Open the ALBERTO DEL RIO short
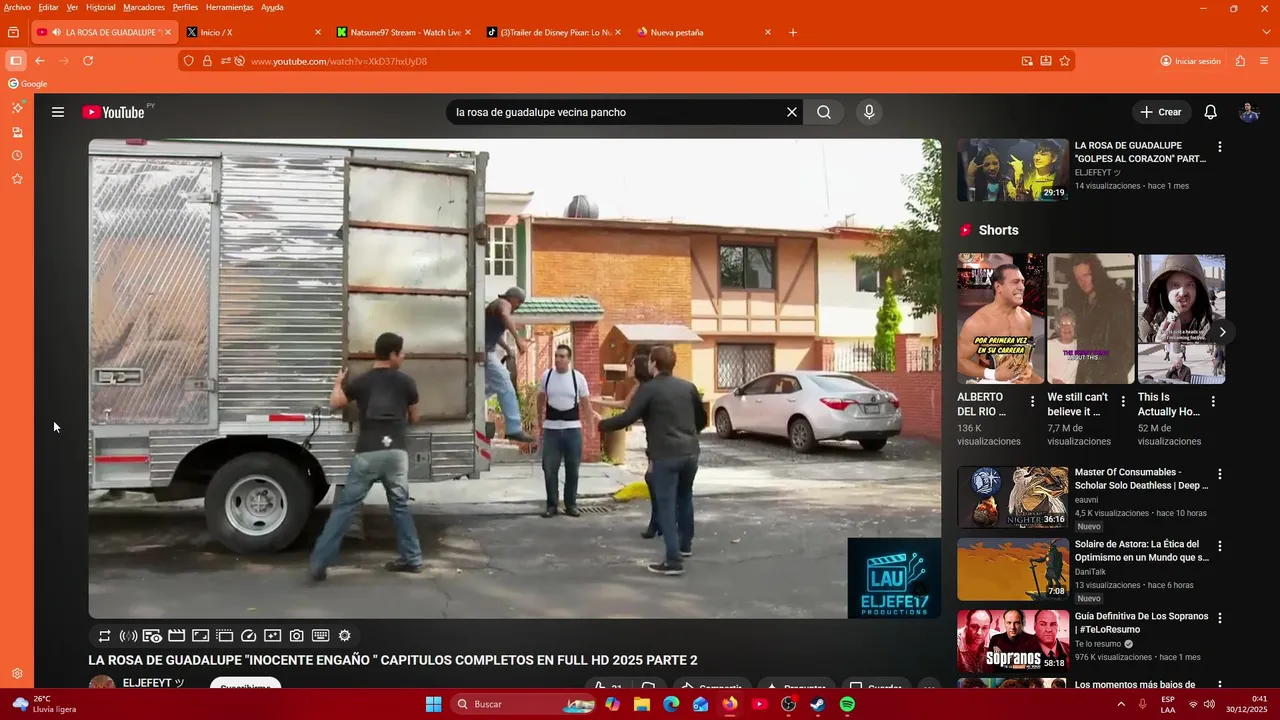 pyautogui.click(x=1001, y=318)
